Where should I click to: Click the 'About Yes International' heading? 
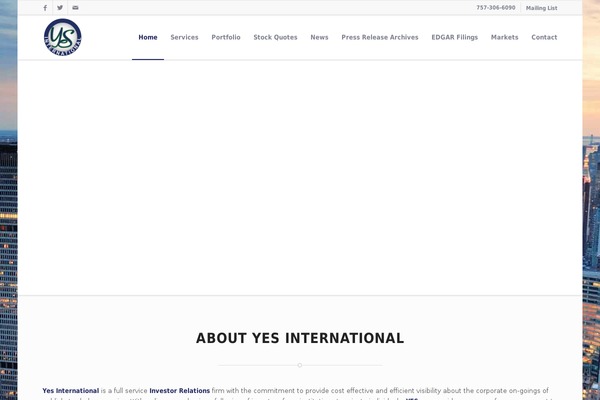click(x=300, y=338)
